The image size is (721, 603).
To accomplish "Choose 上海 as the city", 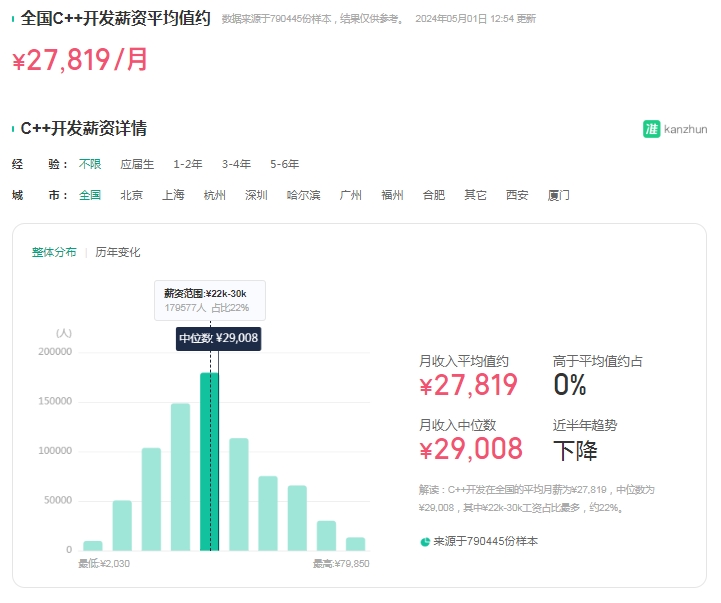I will tap(173, 195).
